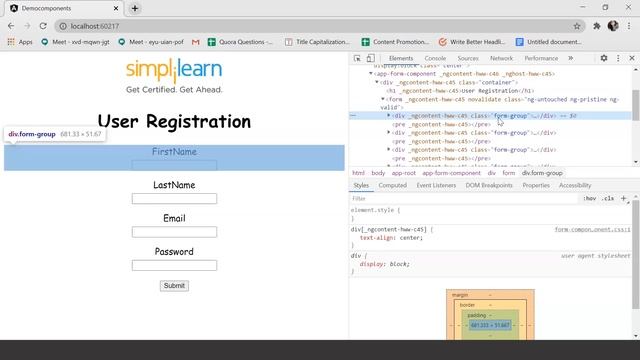This screenshot has height=360, width=640.
Task: Open Quora Questions bookmark
Action: [240, 42]
